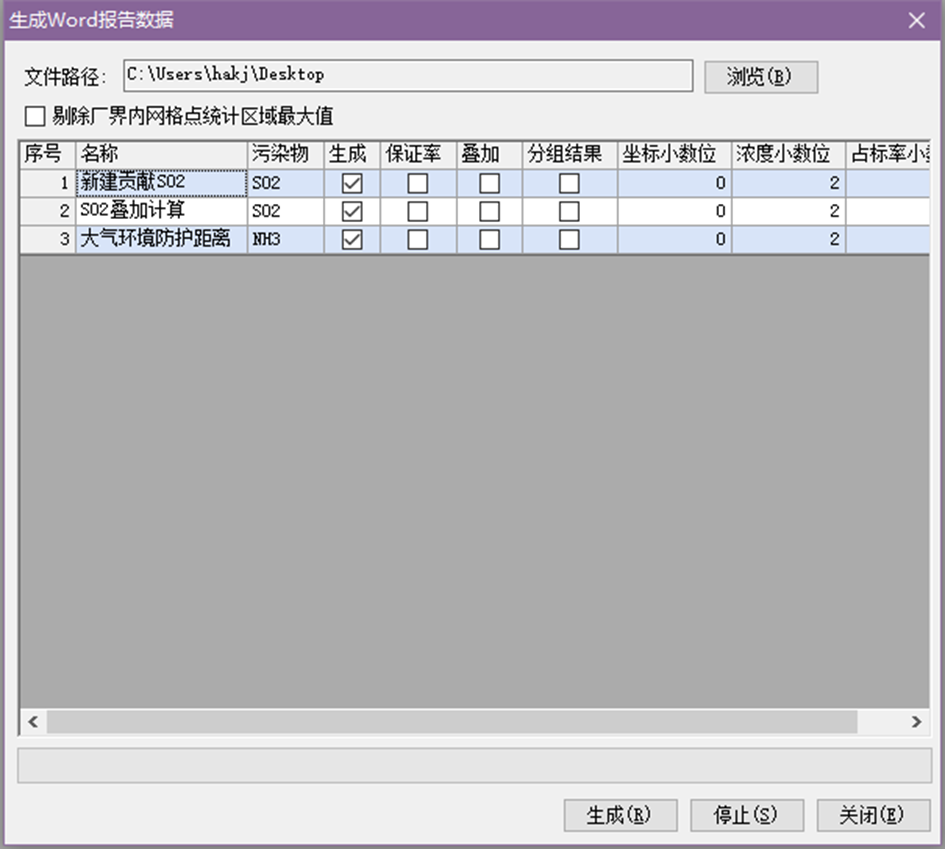The width and height of the screenshot is (945, 849).
Task: Click 坐标小数位 cell in row 3
Action: [674, 240]
